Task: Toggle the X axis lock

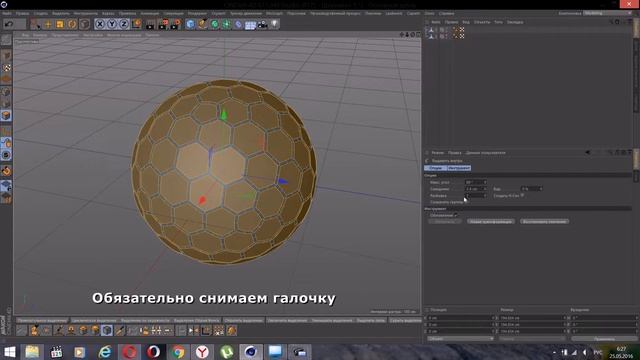Action: [x=100, y=24]
